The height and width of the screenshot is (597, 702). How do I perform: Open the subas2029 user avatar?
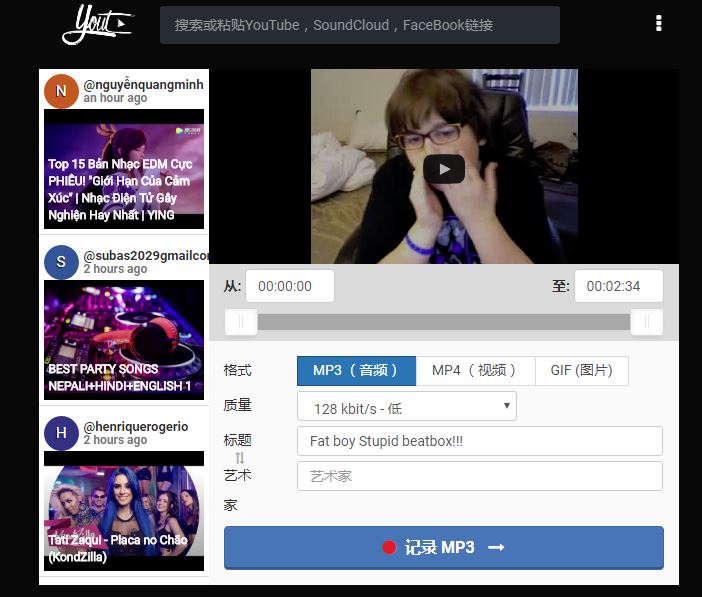[x=61, y=262]
